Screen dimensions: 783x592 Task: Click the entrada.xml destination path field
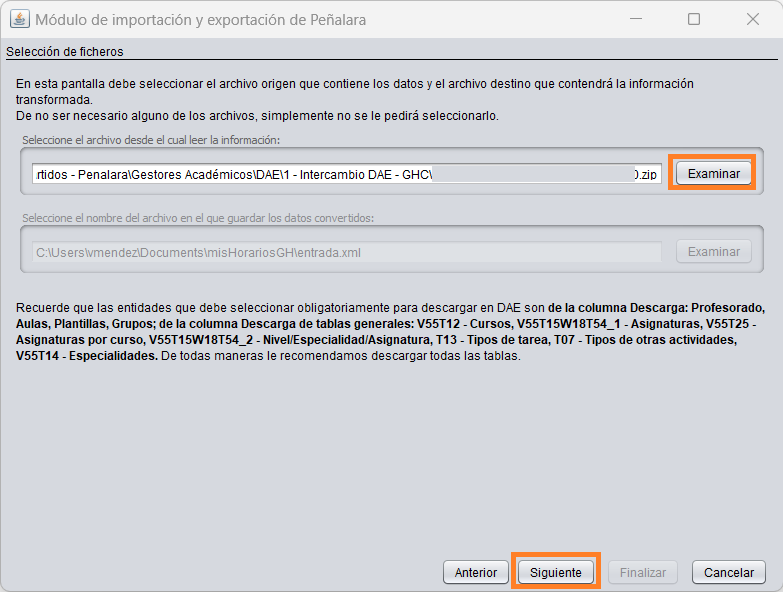[x=347, y=253]
